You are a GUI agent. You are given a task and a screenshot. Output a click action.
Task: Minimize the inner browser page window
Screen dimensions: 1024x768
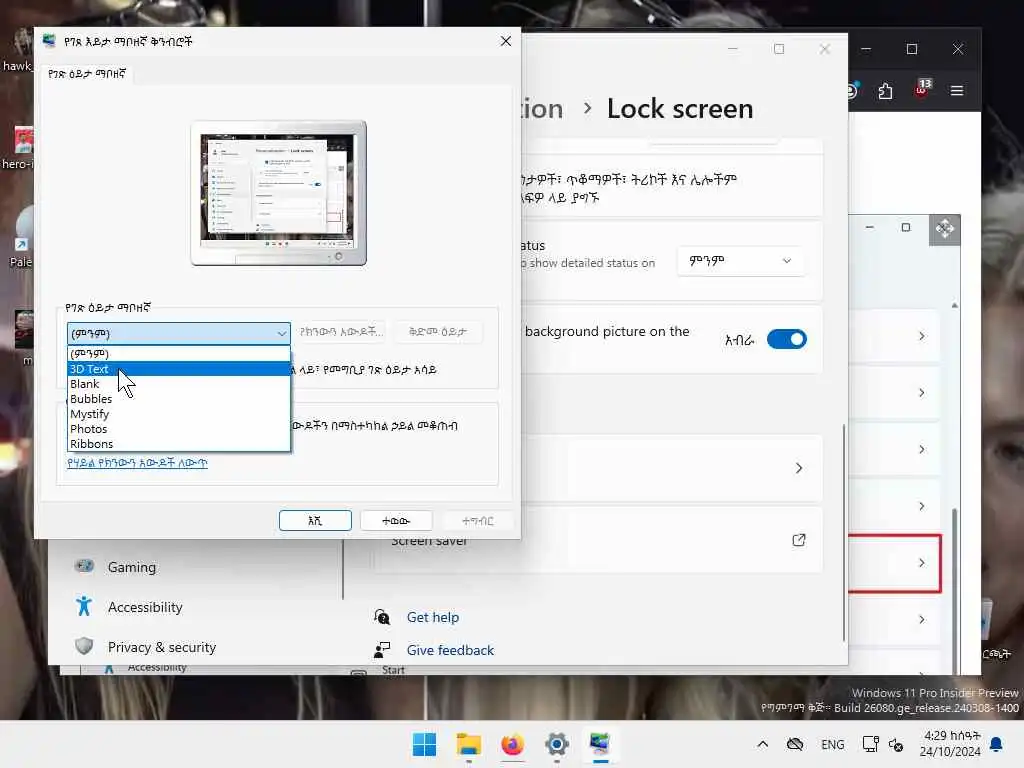[869, 227]
